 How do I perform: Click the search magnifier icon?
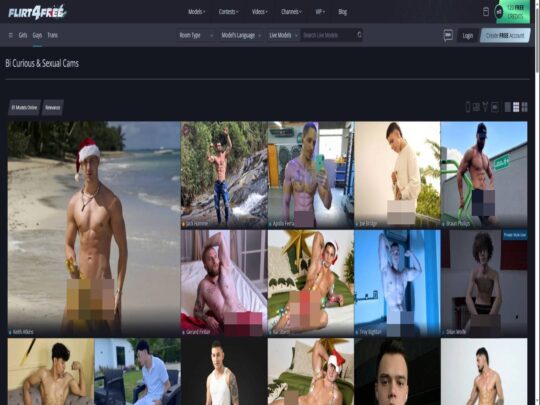[359, 35]
